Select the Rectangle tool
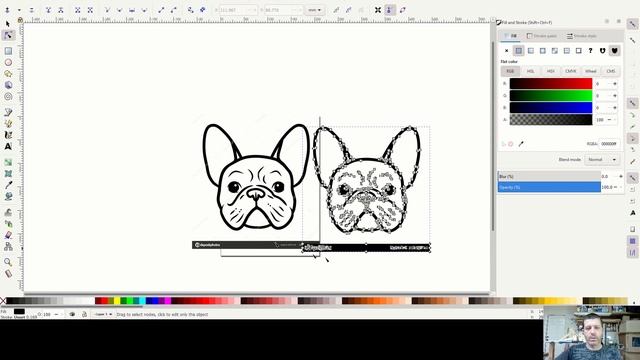The image size is (640, 360). pyautogui.click(x=8, y=51)
